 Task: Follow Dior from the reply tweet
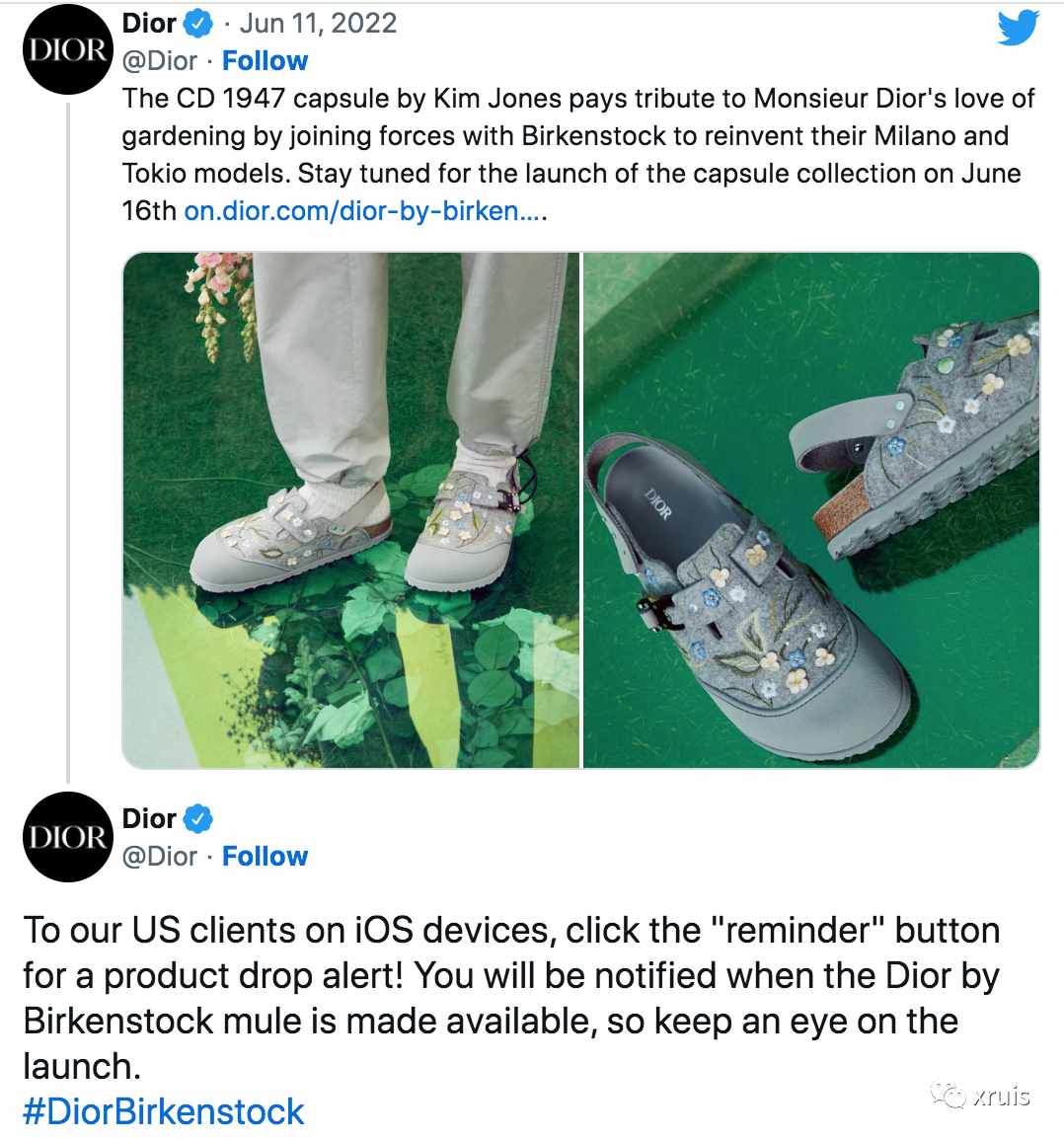(x=266, y=857)
